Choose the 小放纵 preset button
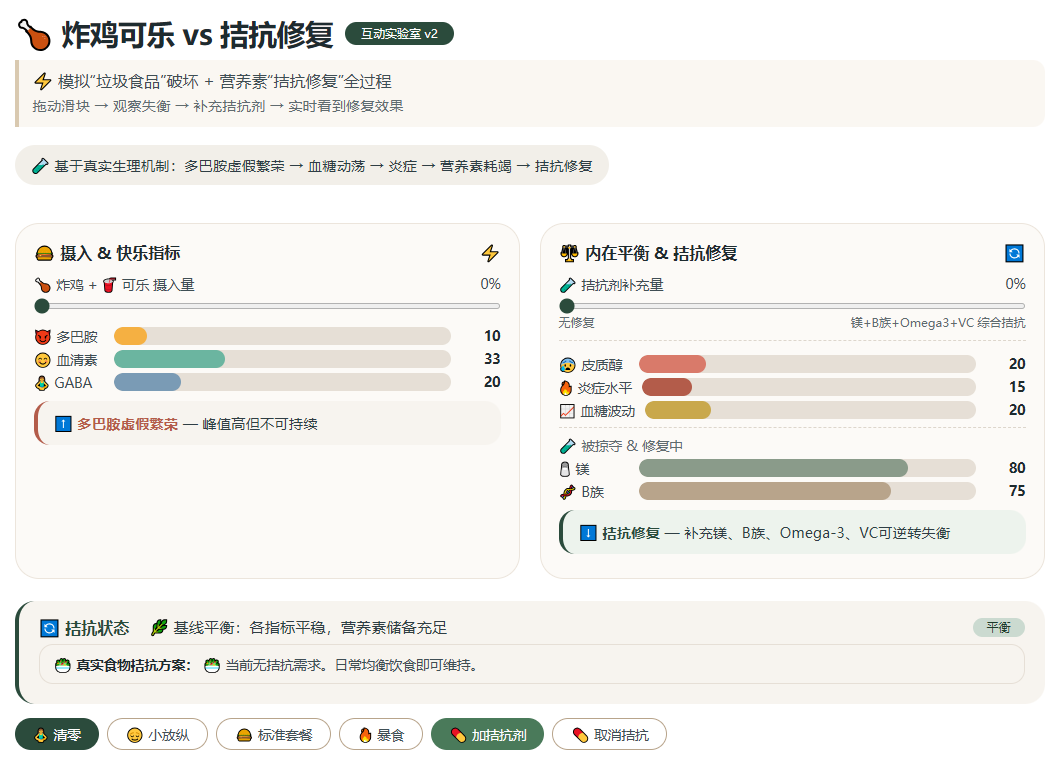1055x764 pixels. 157,734
